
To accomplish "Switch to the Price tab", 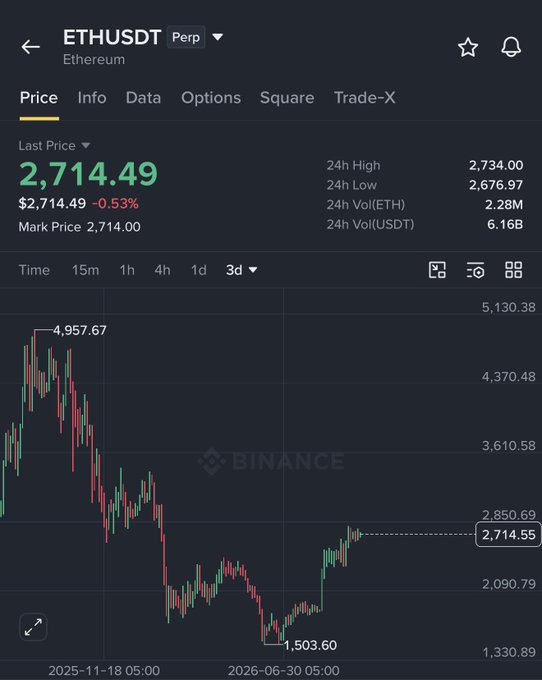I will pos(39,98).
